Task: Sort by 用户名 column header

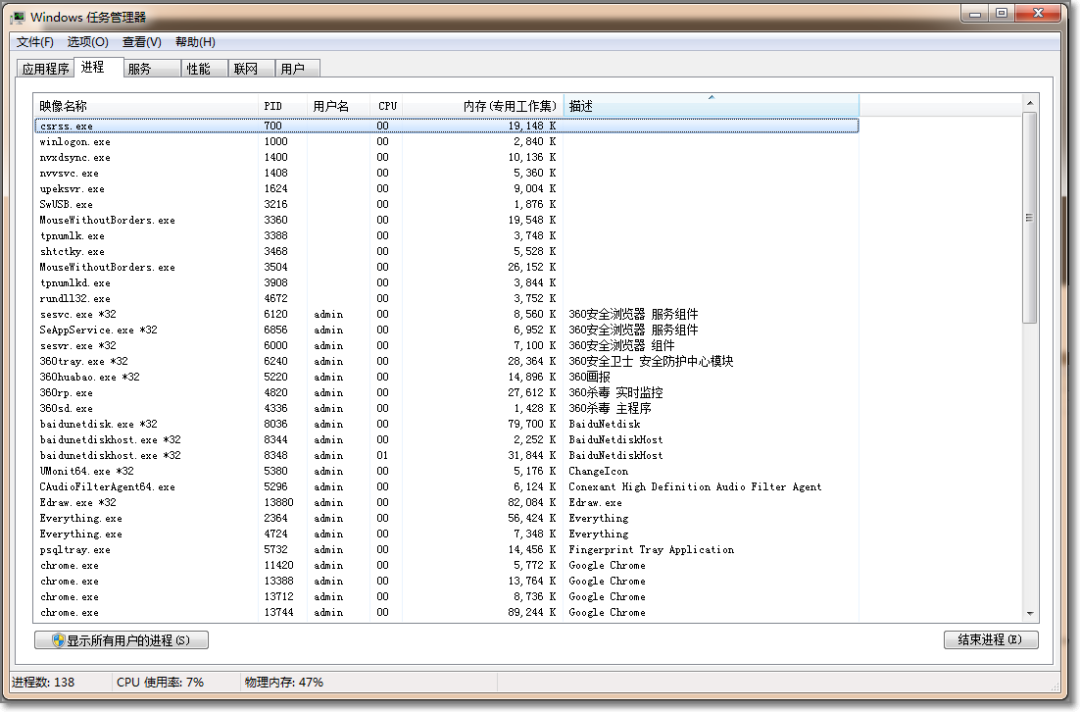Action: 338,106
